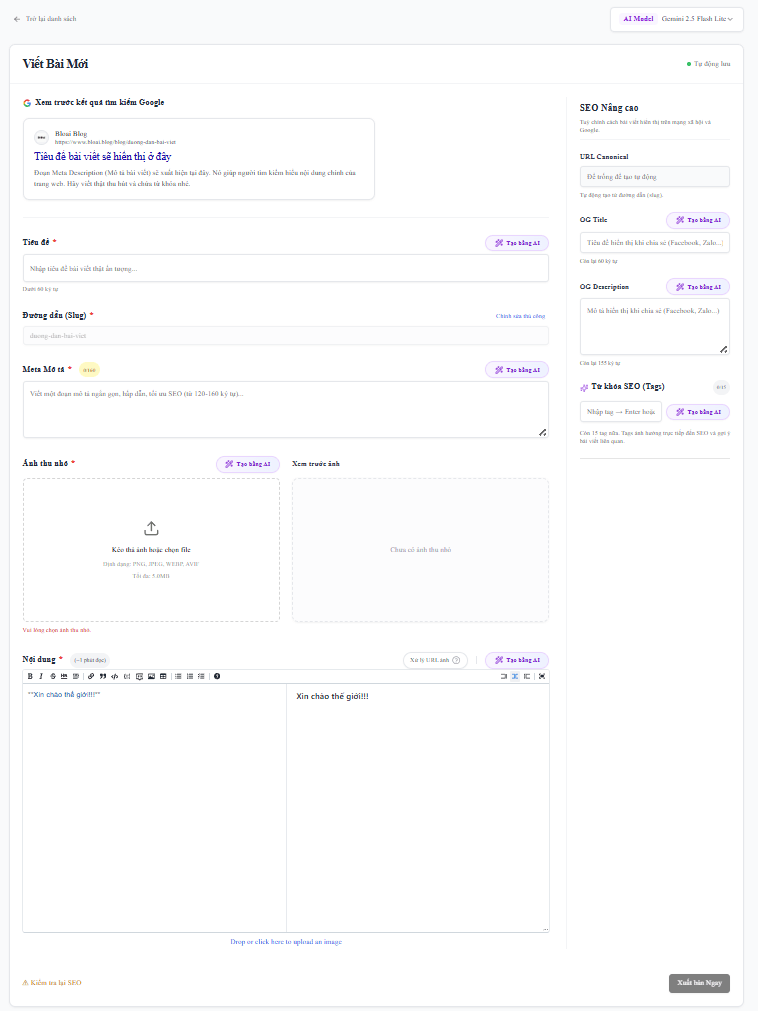
Task: Open the AI Model dropdown
Action: [x=677, y=19]
